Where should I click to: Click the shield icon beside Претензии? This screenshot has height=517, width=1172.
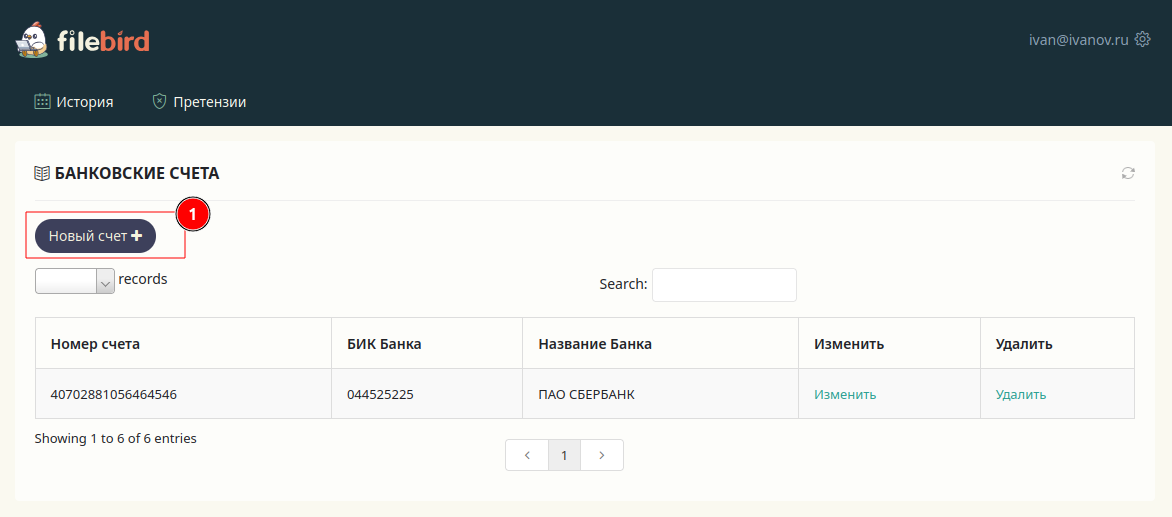tap(159, 101)
